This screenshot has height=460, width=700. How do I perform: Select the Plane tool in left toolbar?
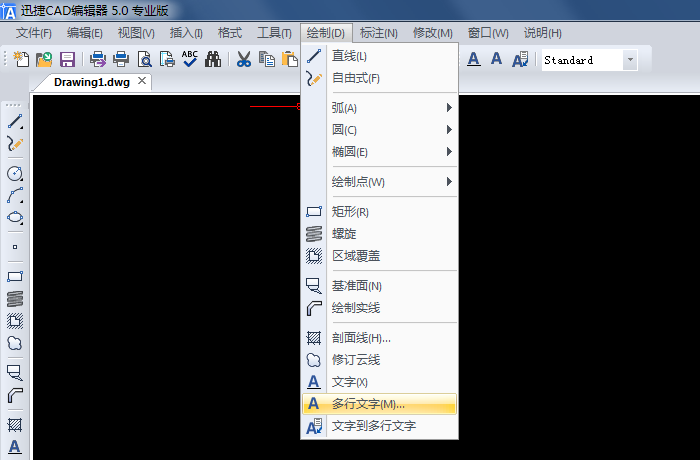tap(15, 372)
